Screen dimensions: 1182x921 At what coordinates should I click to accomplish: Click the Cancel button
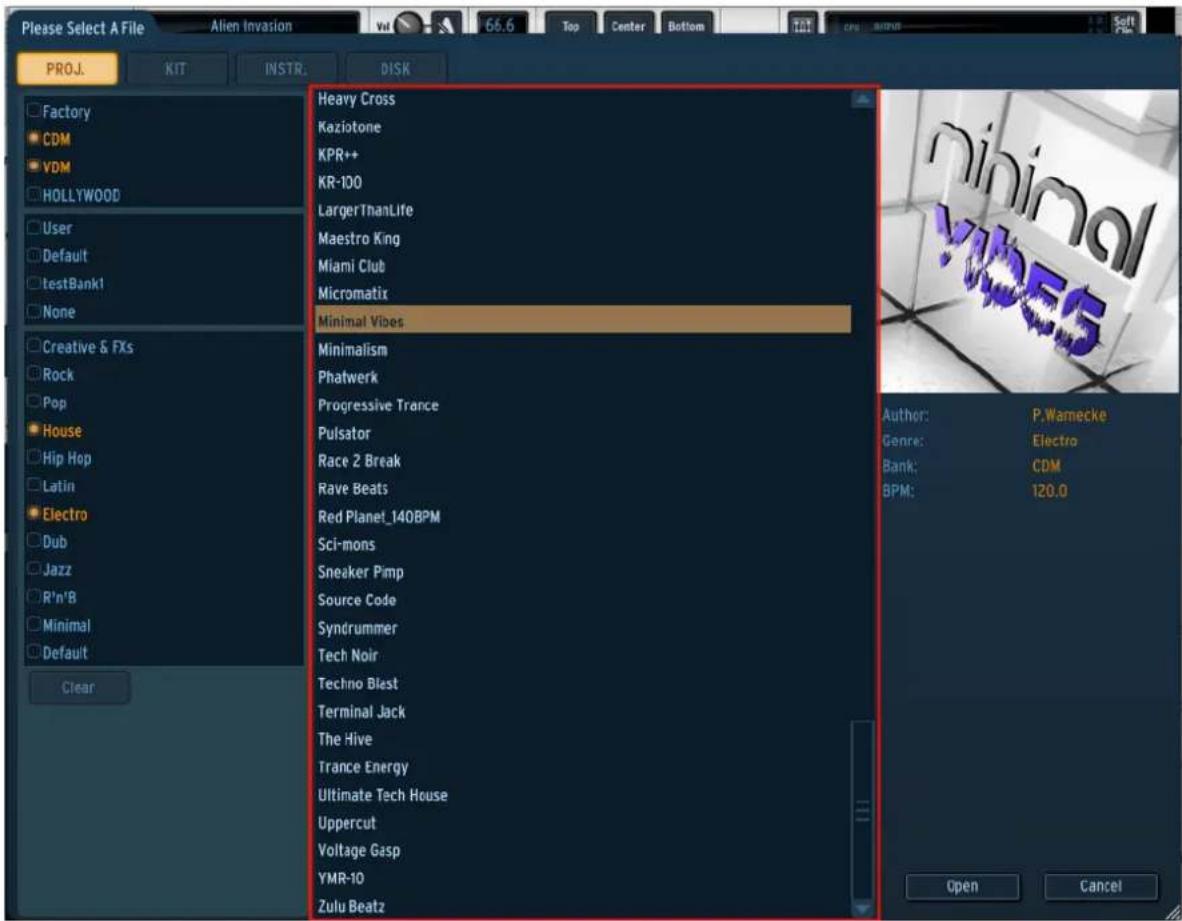1101,886
